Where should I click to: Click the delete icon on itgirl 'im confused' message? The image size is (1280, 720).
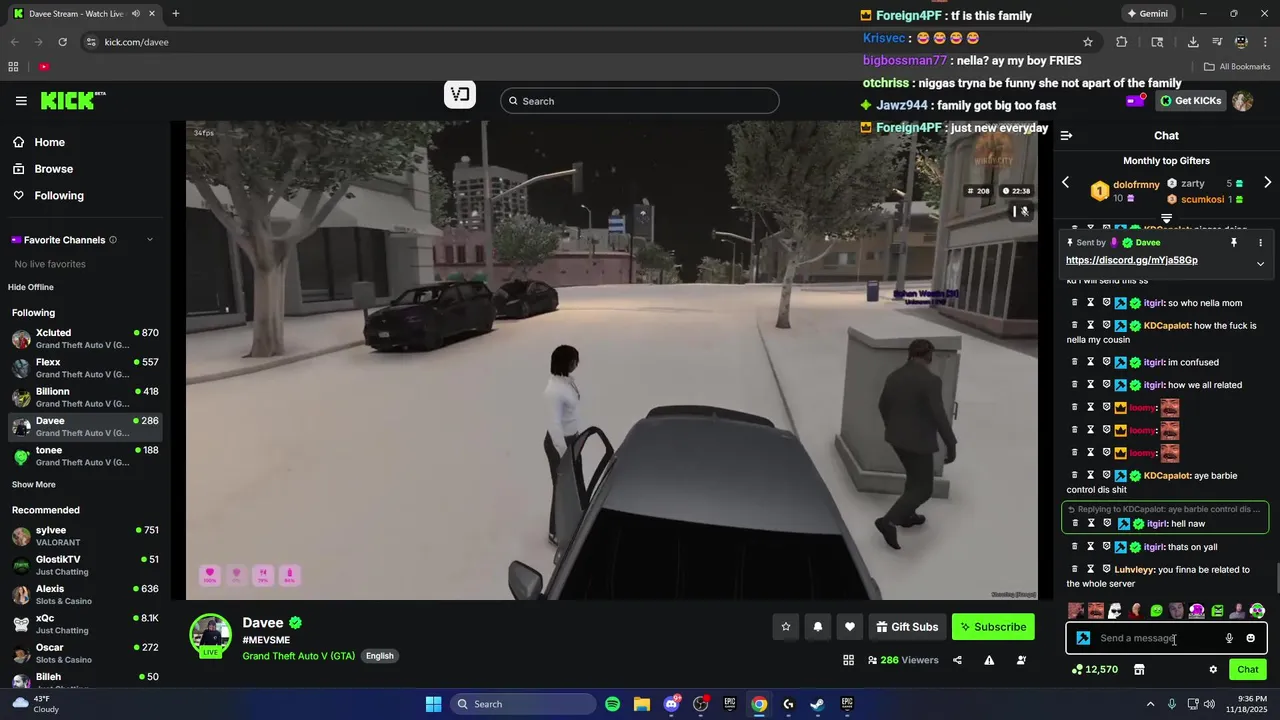point(1075,362)
